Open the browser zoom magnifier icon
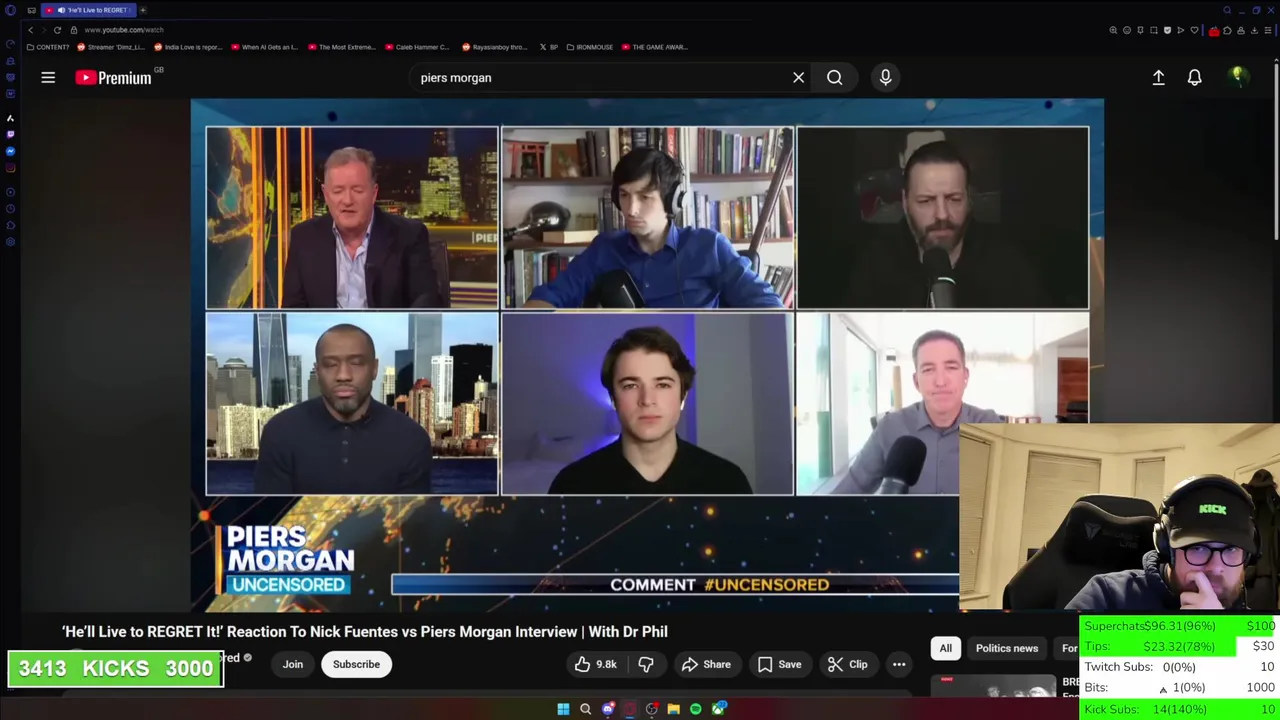This screenshot has height=720, width=1280. tap(1113, 30)
